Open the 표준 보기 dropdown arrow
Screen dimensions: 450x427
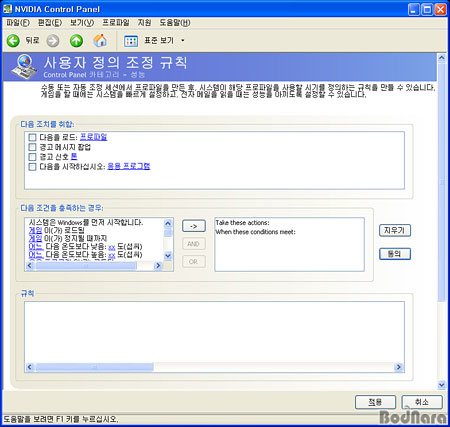[183, 41]
